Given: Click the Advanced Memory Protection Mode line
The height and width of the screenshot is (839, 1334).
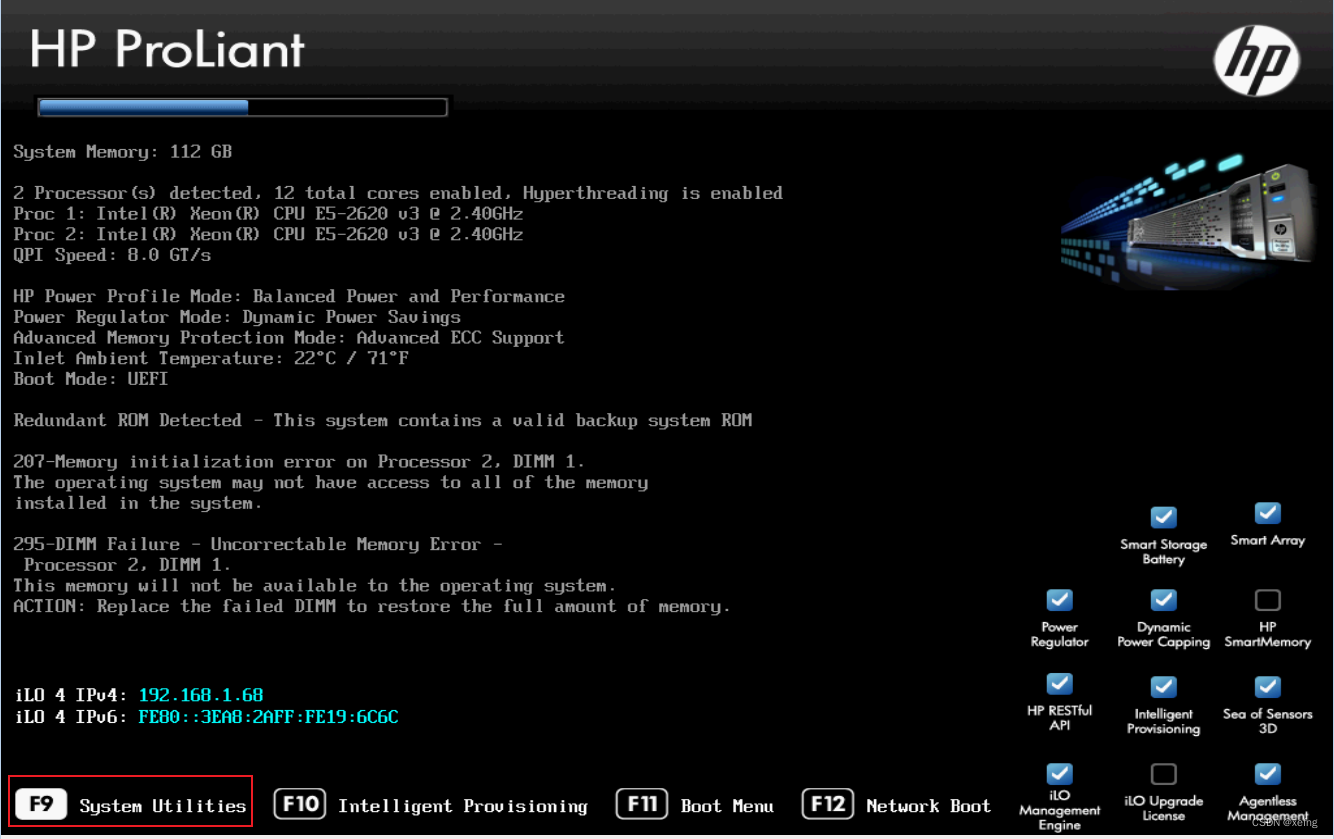Looking at the screenshot, I should 289,338.
